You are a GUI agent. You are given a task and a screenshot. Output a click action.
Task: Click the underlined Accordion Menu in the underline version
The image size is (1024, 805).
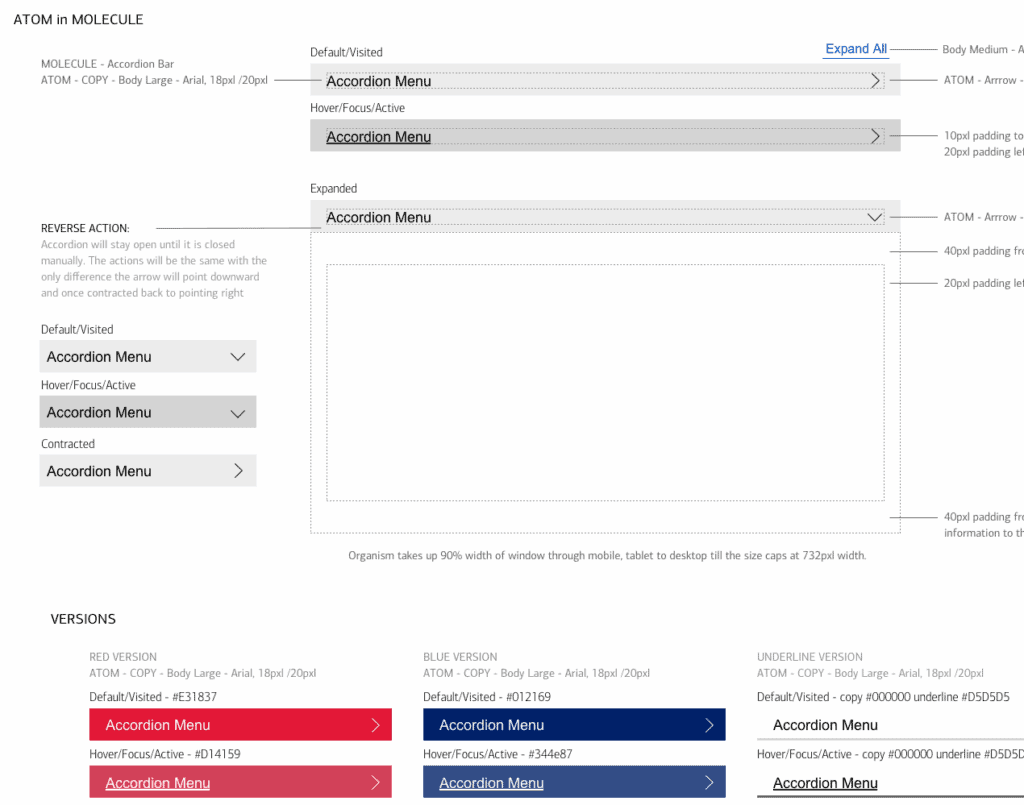[x=825, y=783]
